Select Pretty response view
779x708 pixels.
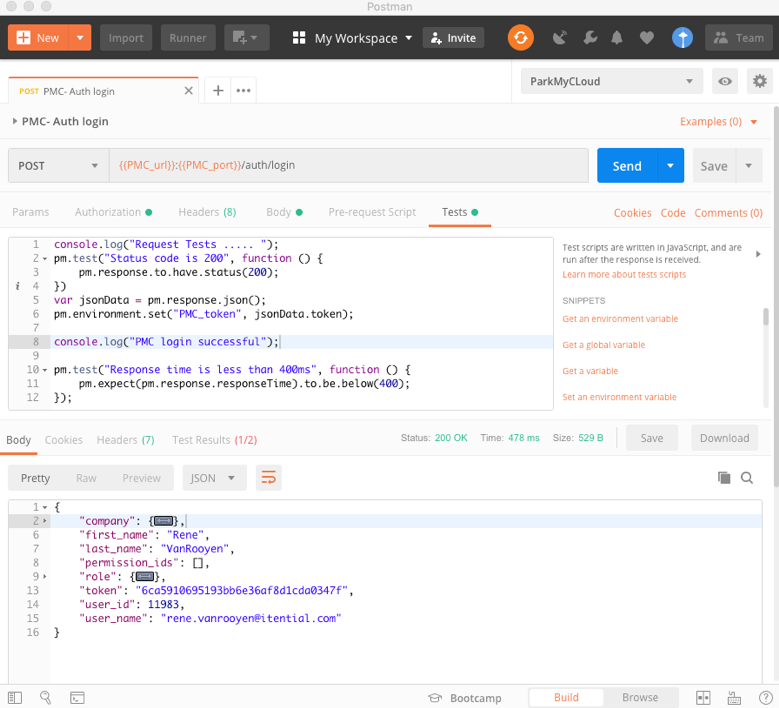pos(35,478)
